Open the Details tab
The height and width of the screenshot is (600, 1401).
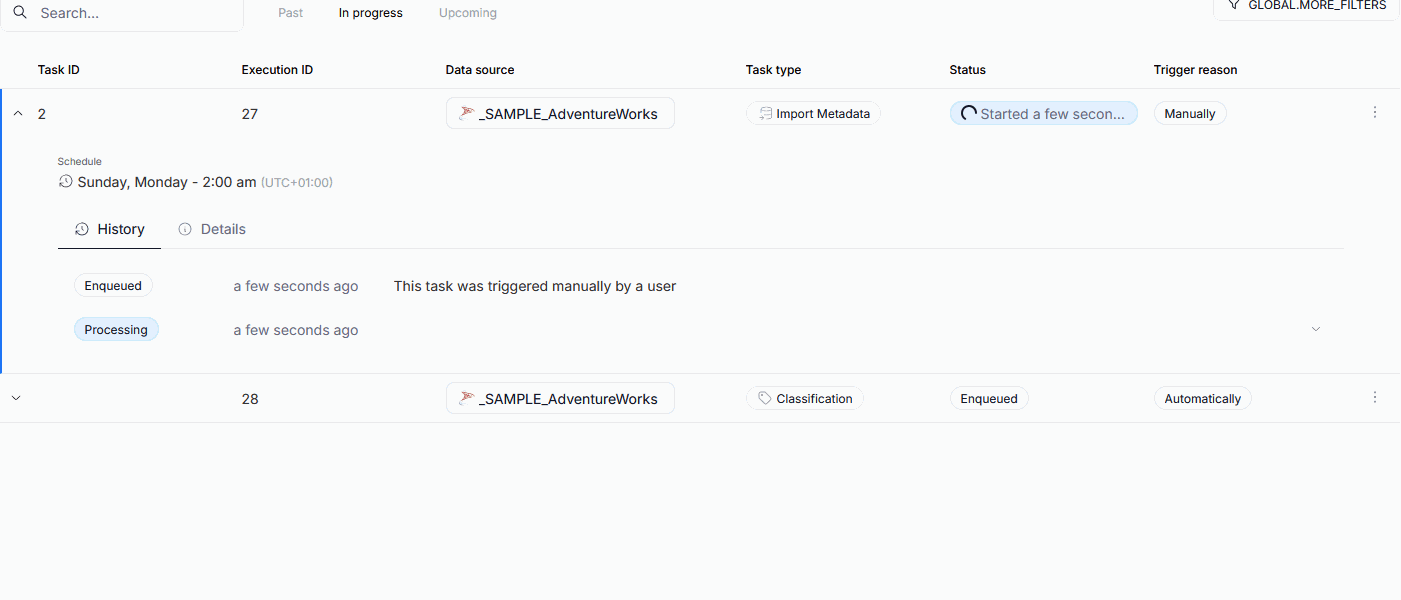[x=212, y=229]
